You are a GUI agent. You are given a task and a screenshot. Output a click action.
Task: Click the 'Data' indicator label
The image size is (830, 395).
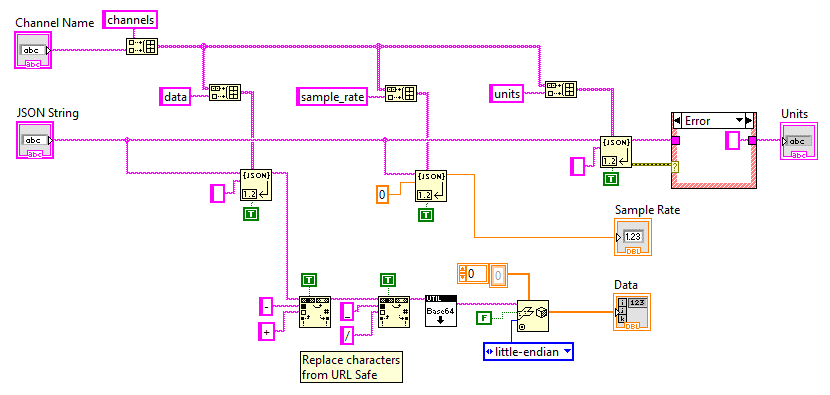pyautogui.click(x=626, y=285)
